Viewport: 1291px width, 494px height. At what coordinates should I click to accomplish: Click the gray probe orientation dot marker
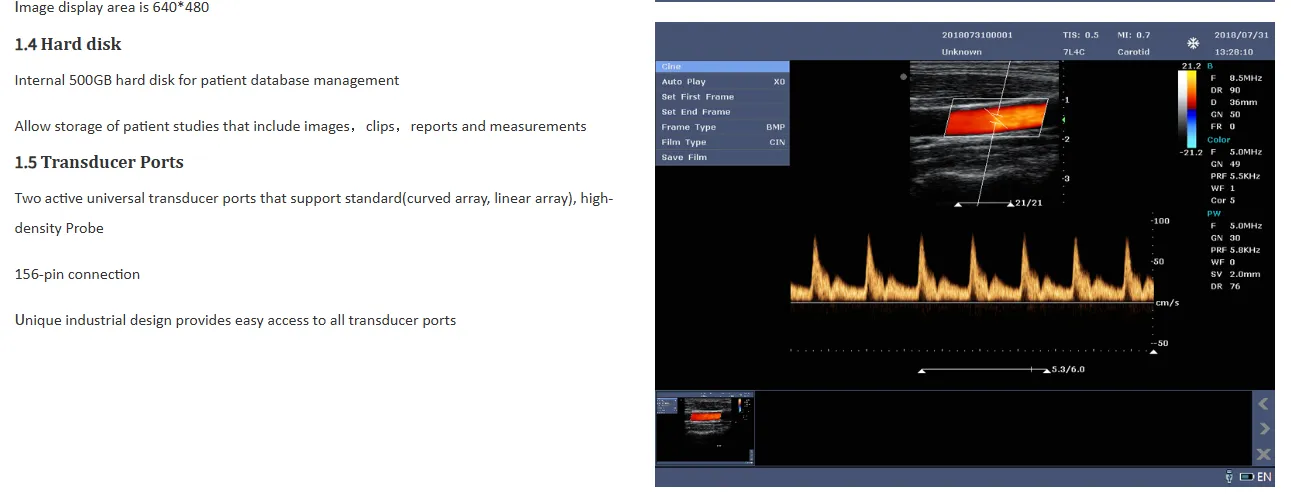[x=904, y=76]
